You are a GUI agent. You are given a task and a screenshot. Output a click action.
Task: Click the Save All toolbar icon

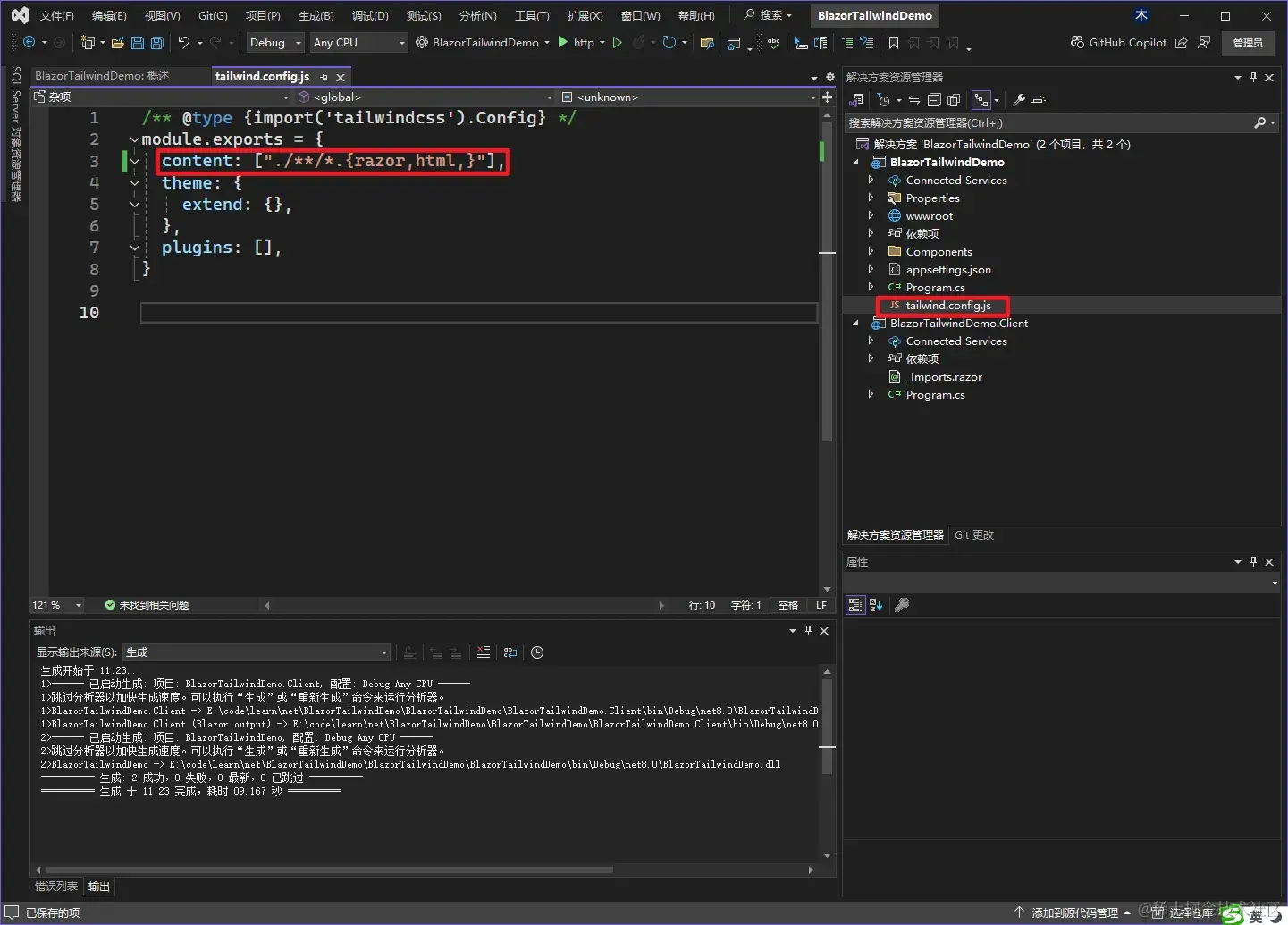(157, 42)
